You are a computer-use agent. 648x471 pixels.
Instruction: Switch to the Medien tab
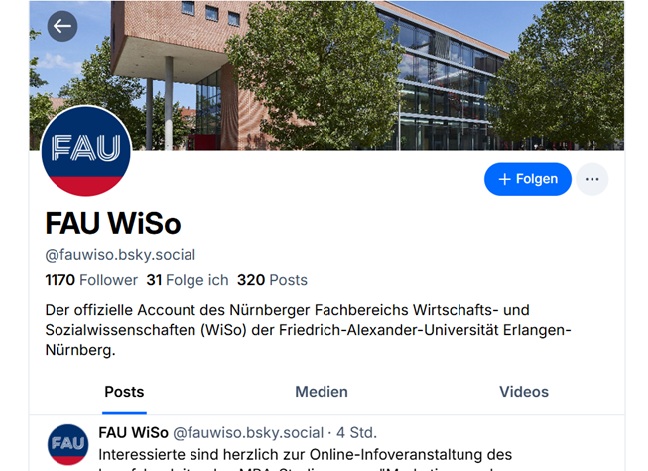321,392
